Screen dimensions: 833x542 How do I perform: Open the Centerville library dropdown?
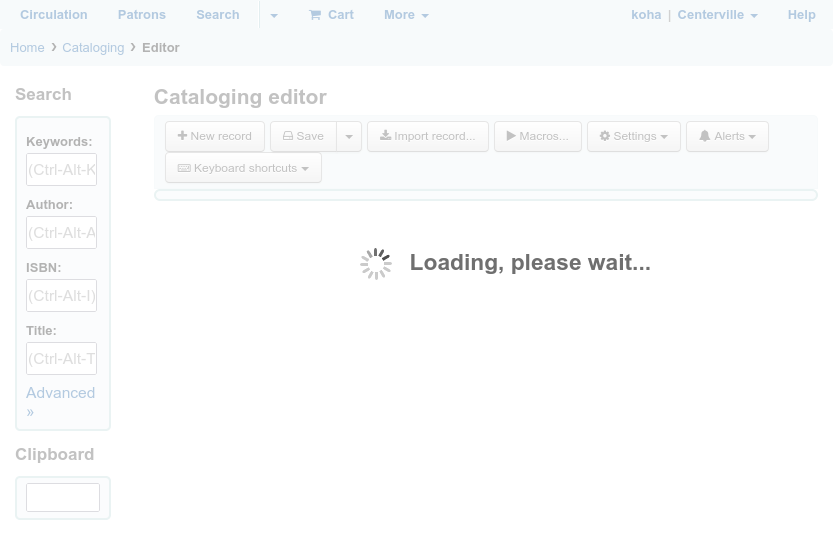717,15
